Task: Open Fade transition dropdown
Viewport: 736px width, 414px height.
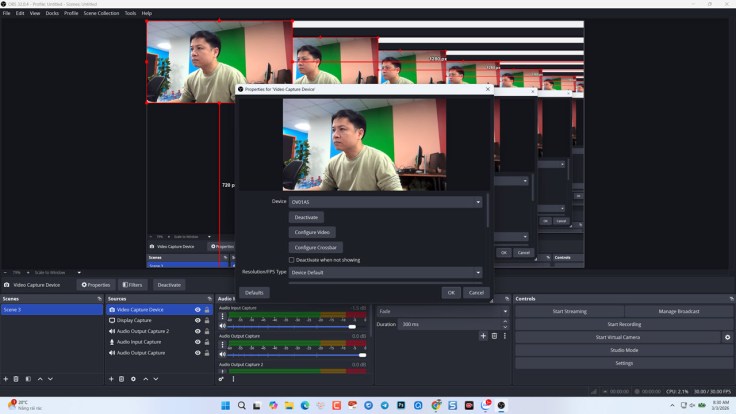Action: (x=442, y=311)
